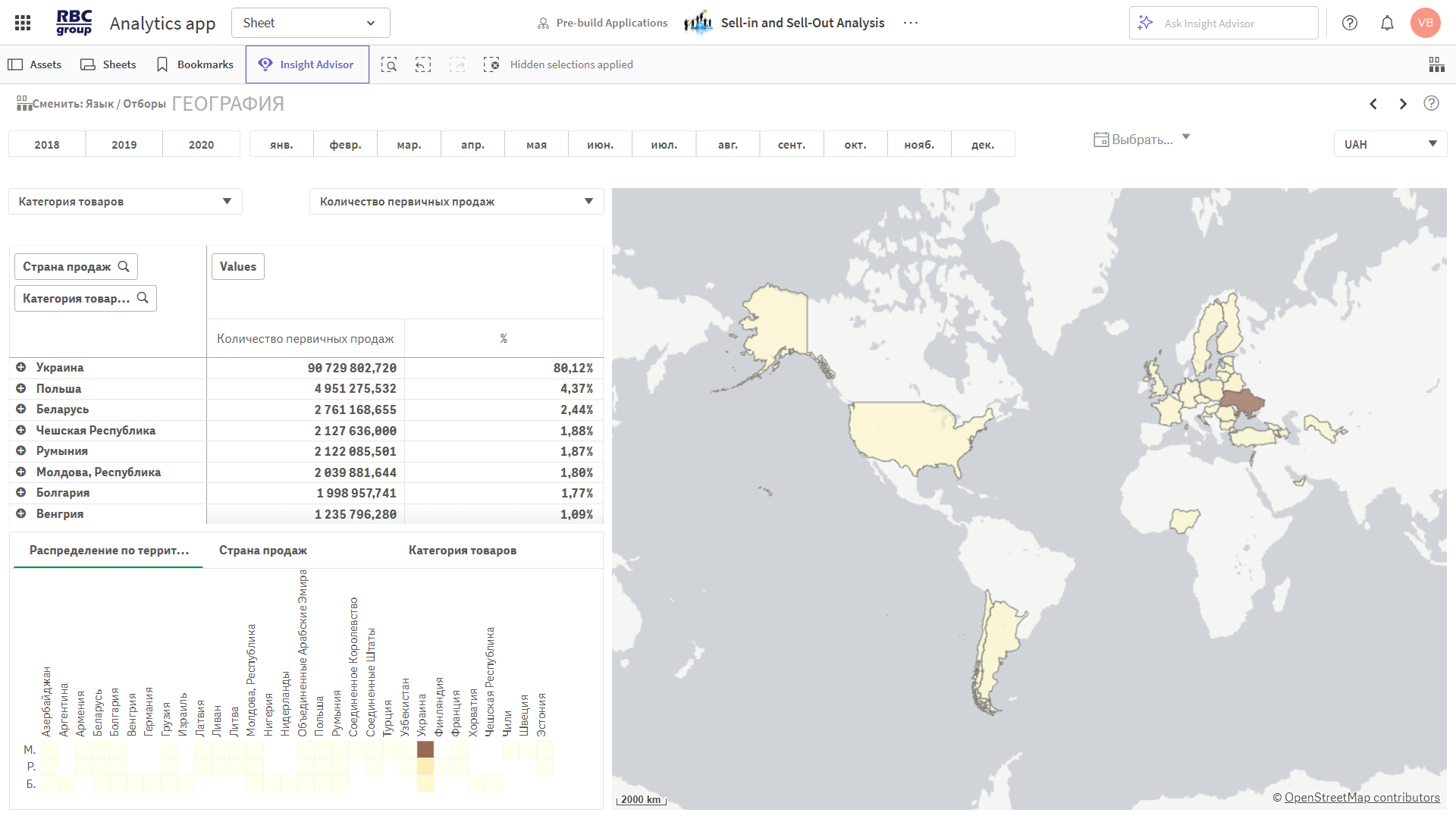The width and height of the screenshot is (1456, 819).
Task: Expand the Украина row
Action: [21, 367]
